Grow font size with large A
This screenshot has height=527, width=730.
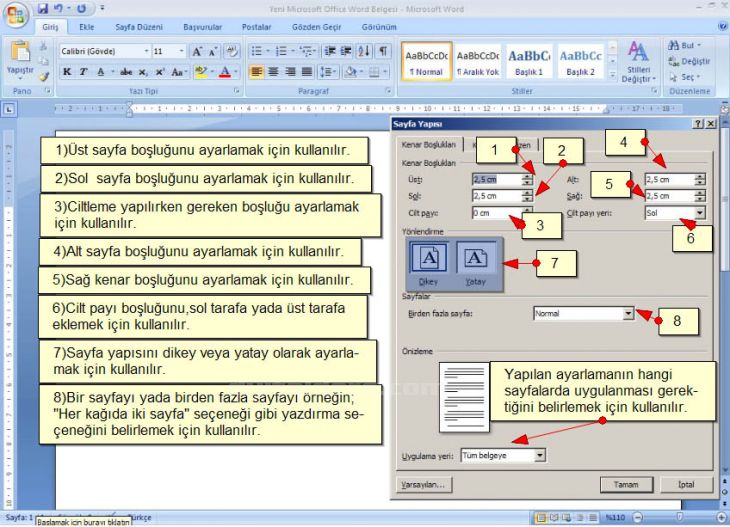[196, 51]
